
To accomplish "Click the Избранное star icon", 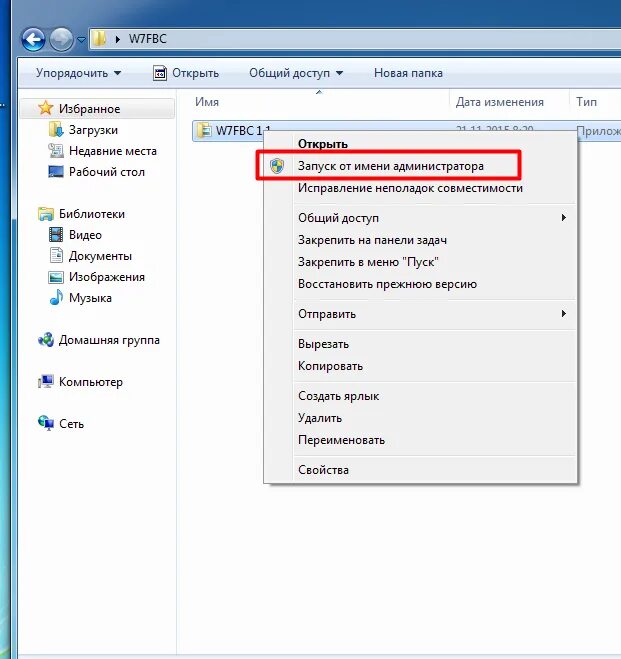I will [45, 108].
